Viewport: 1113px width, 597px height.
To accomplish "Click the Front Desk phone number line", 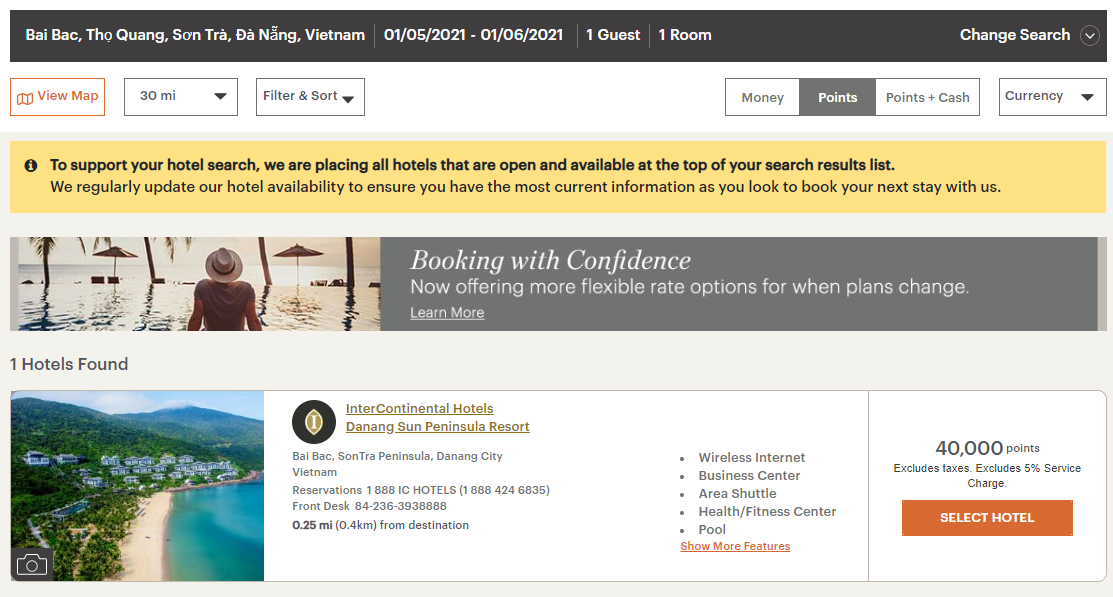I will coord(369,506).
